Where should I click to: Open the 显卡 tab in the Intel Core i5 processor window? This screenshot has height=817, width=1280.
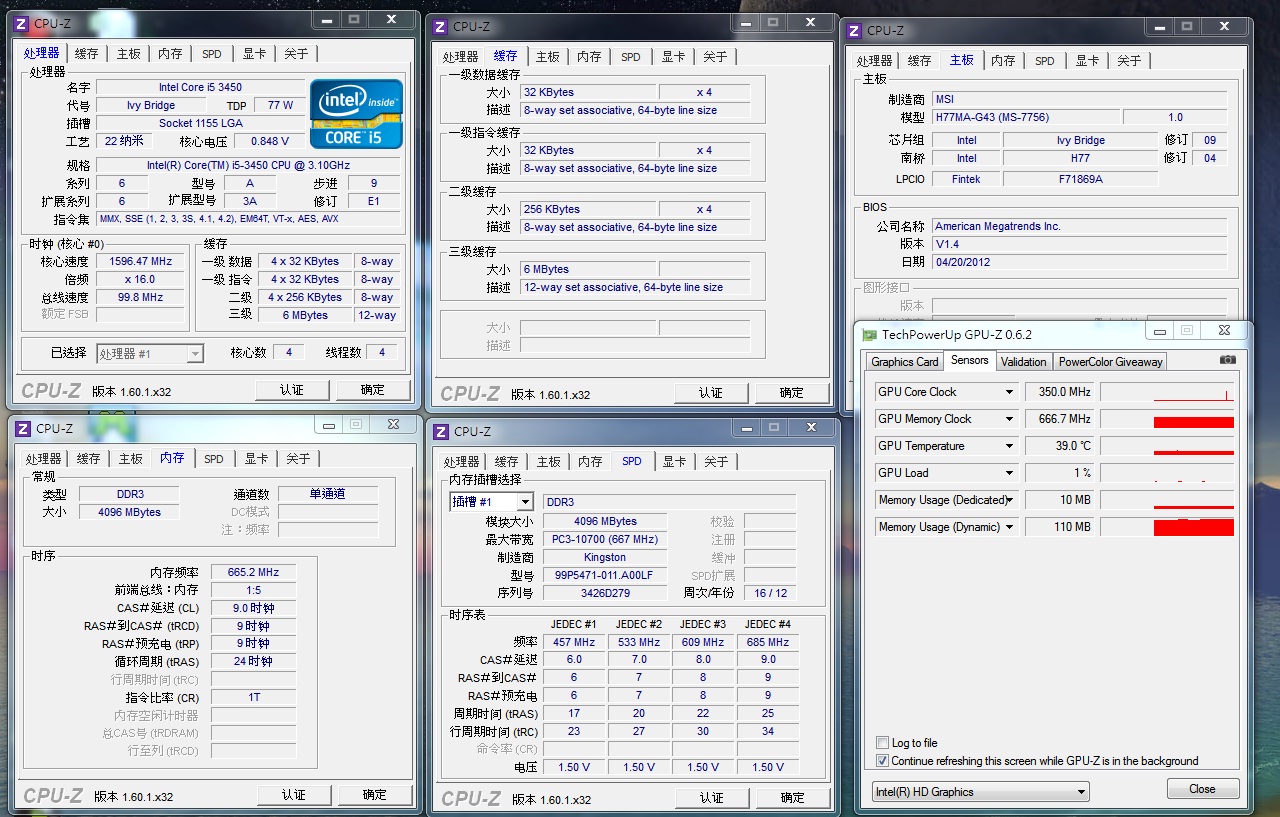254,54
